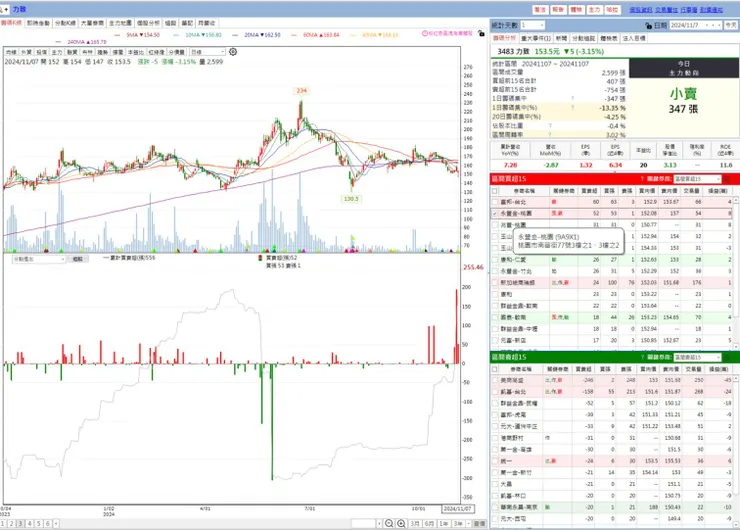This screenshot has height=530, width=740.
Task: Click the 個股資訊 link at top right
Action: 640,9
